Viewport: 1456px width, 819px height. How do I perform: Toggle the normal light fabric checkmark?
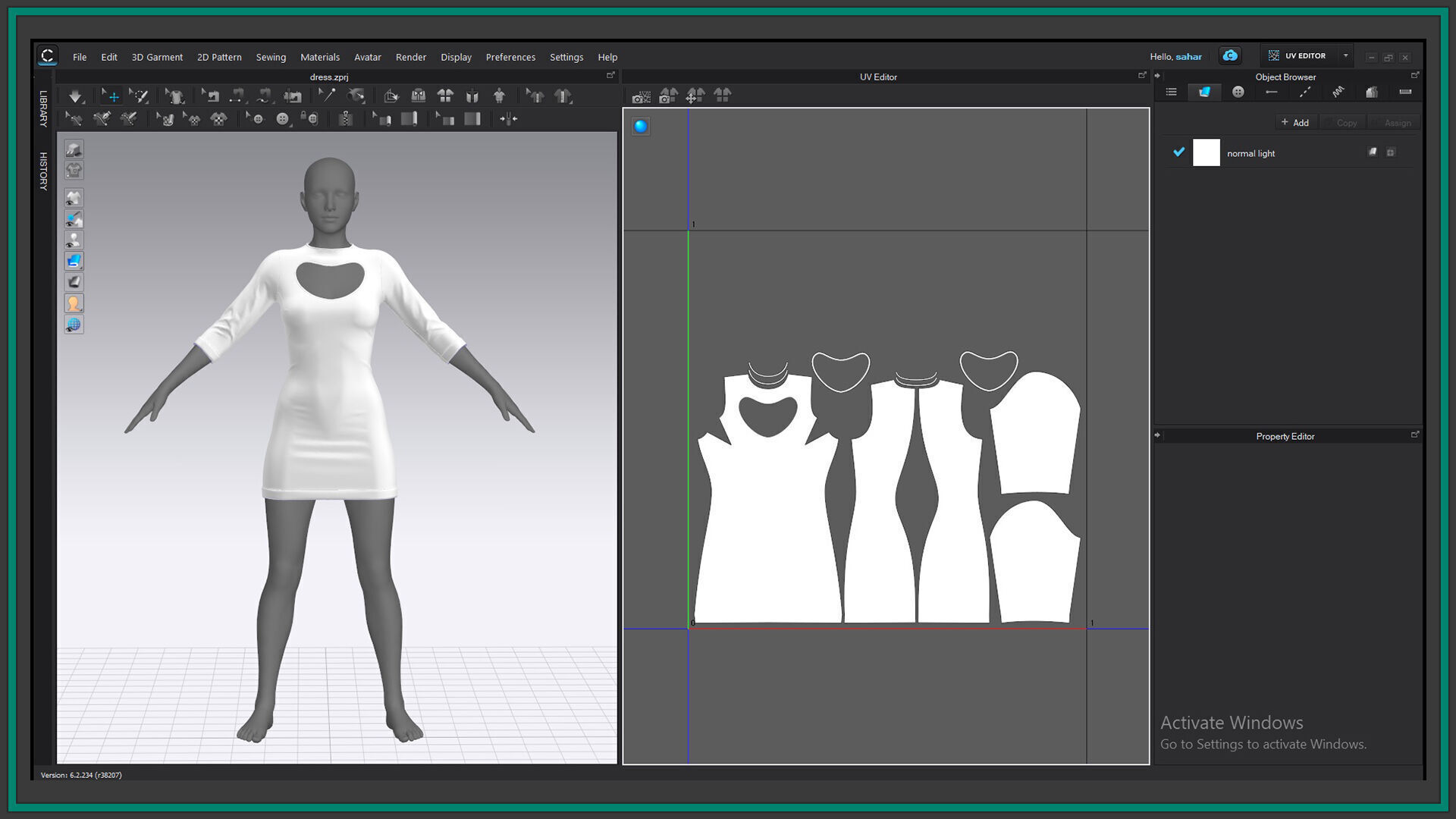[1178, 152]
